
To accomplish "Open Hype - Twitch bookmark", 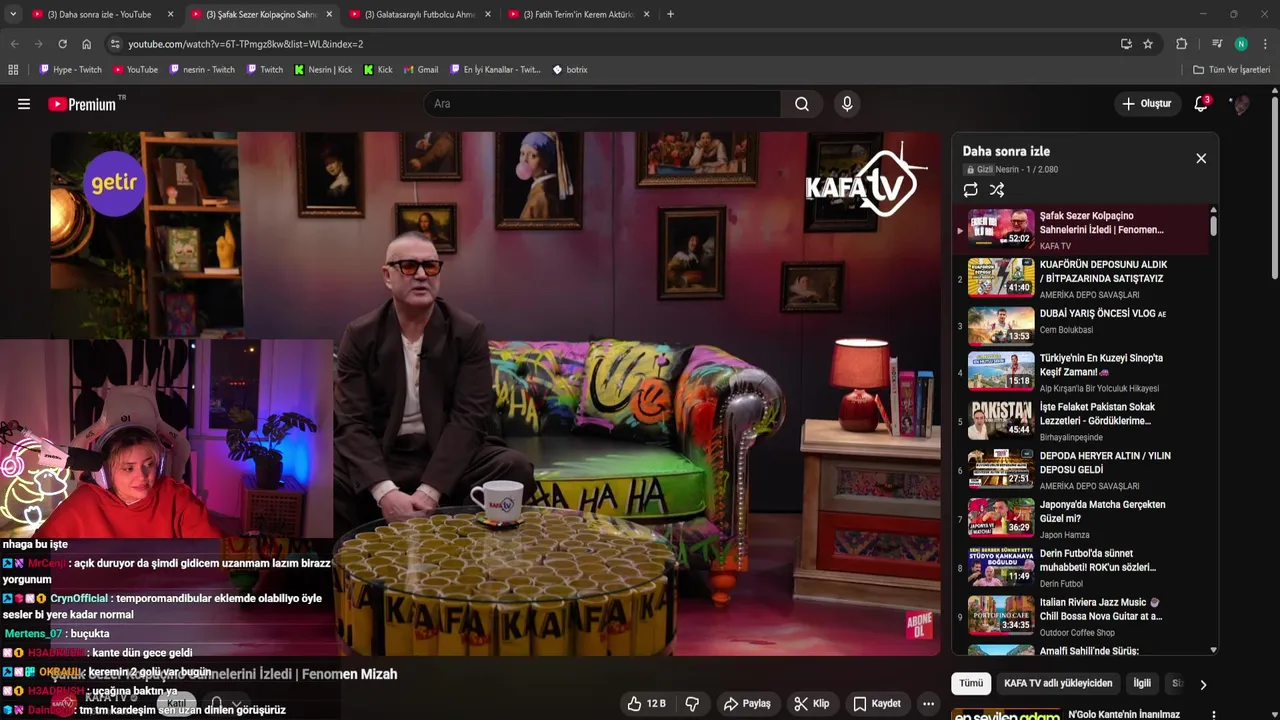I will pyautogui.click(x=70, y=70).
